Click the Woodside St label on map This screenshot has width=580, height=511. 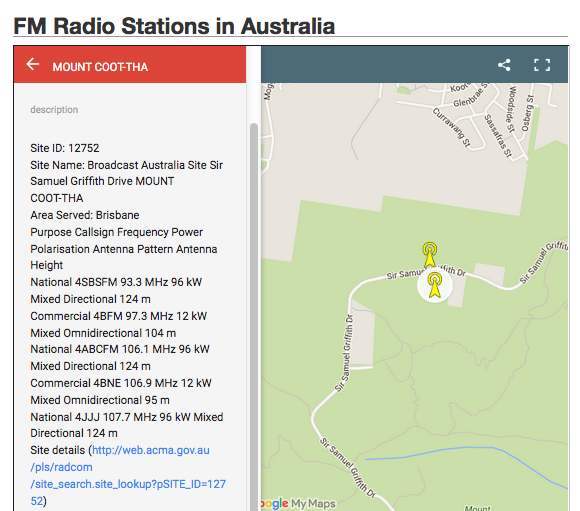point(511,109)
